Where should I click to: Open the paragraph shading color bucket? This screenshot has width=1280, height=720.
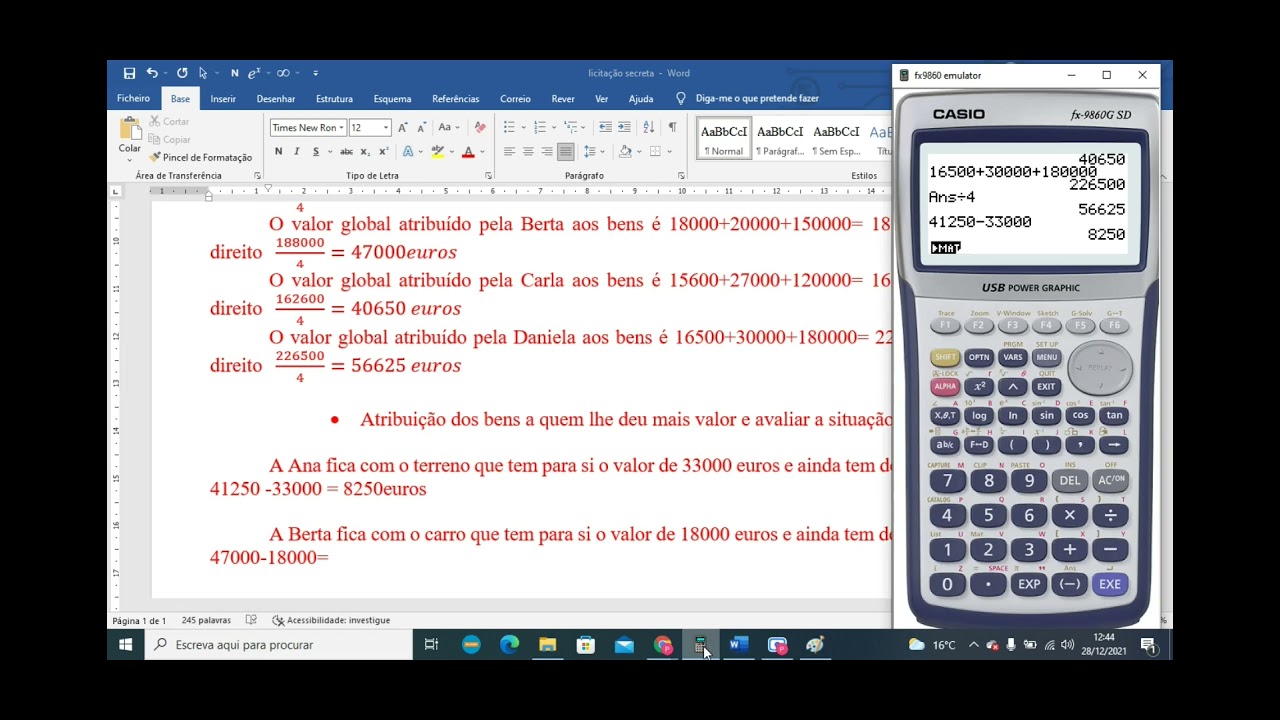coord(625,152)
